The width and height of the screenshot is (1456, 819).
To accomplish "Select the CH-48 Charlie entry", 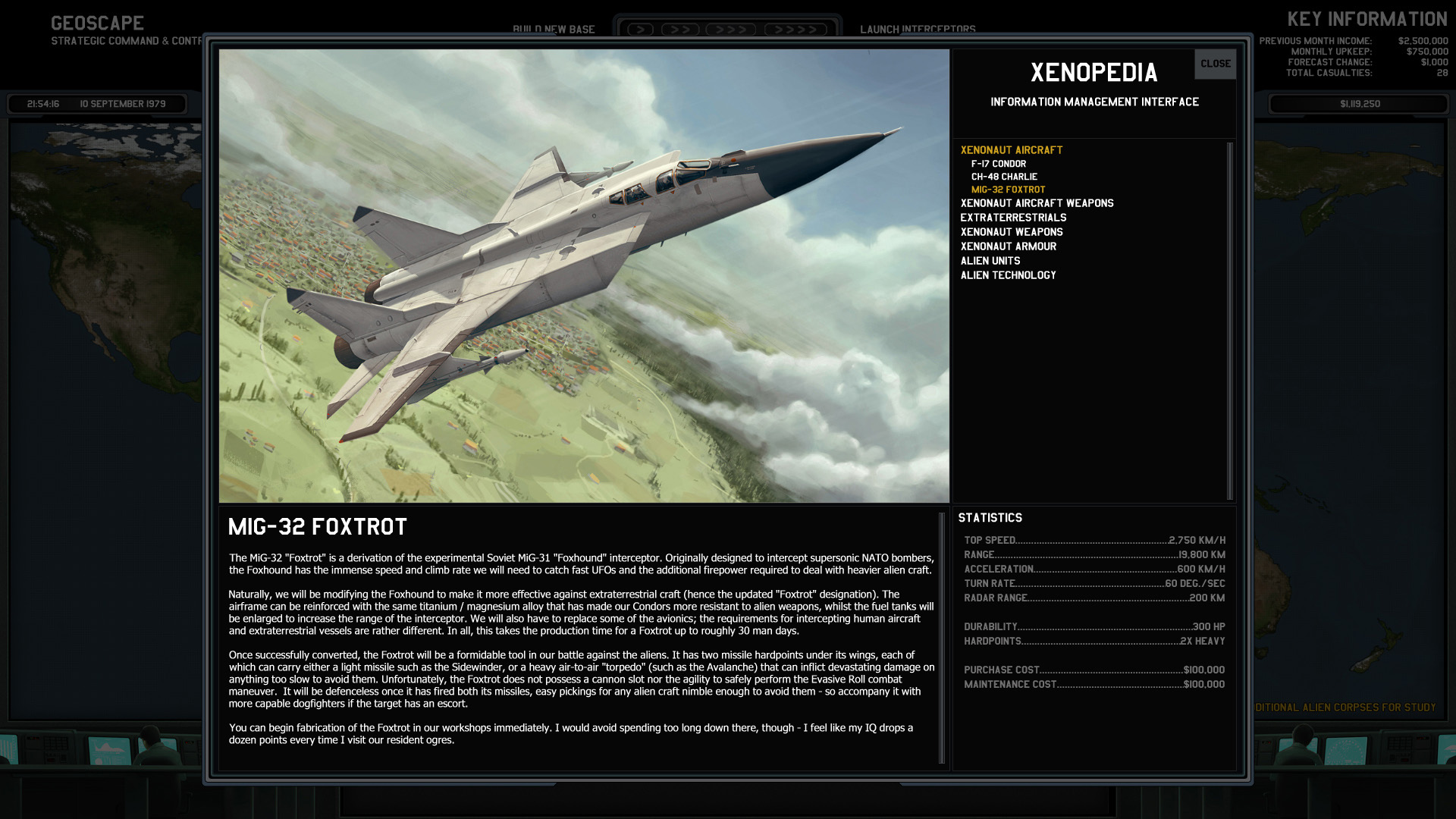I will [1005, 176].
